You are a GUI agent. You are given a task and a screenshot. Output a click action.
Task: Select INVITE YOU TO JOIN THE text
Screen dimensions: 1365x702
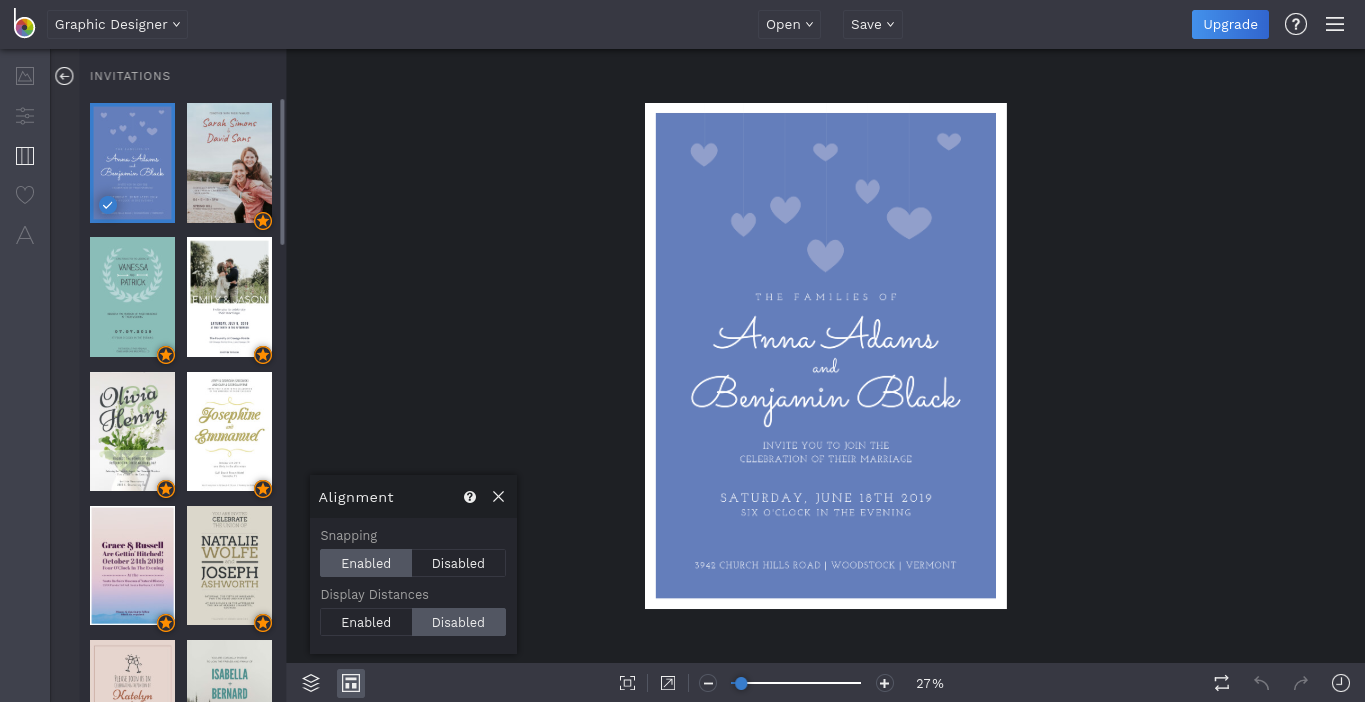point(826,445)
